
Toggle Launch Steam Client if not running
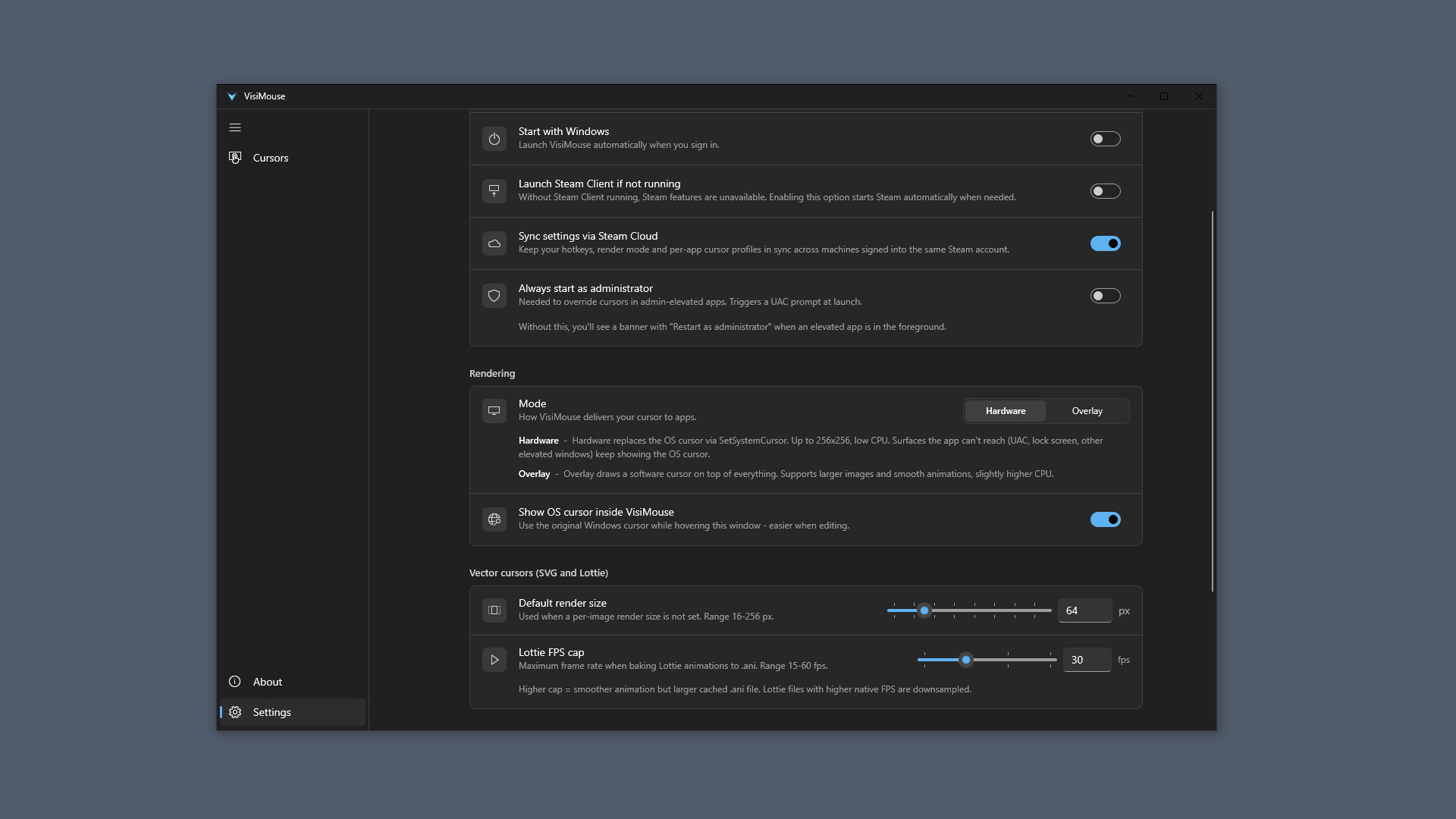tap(1106, 191)
